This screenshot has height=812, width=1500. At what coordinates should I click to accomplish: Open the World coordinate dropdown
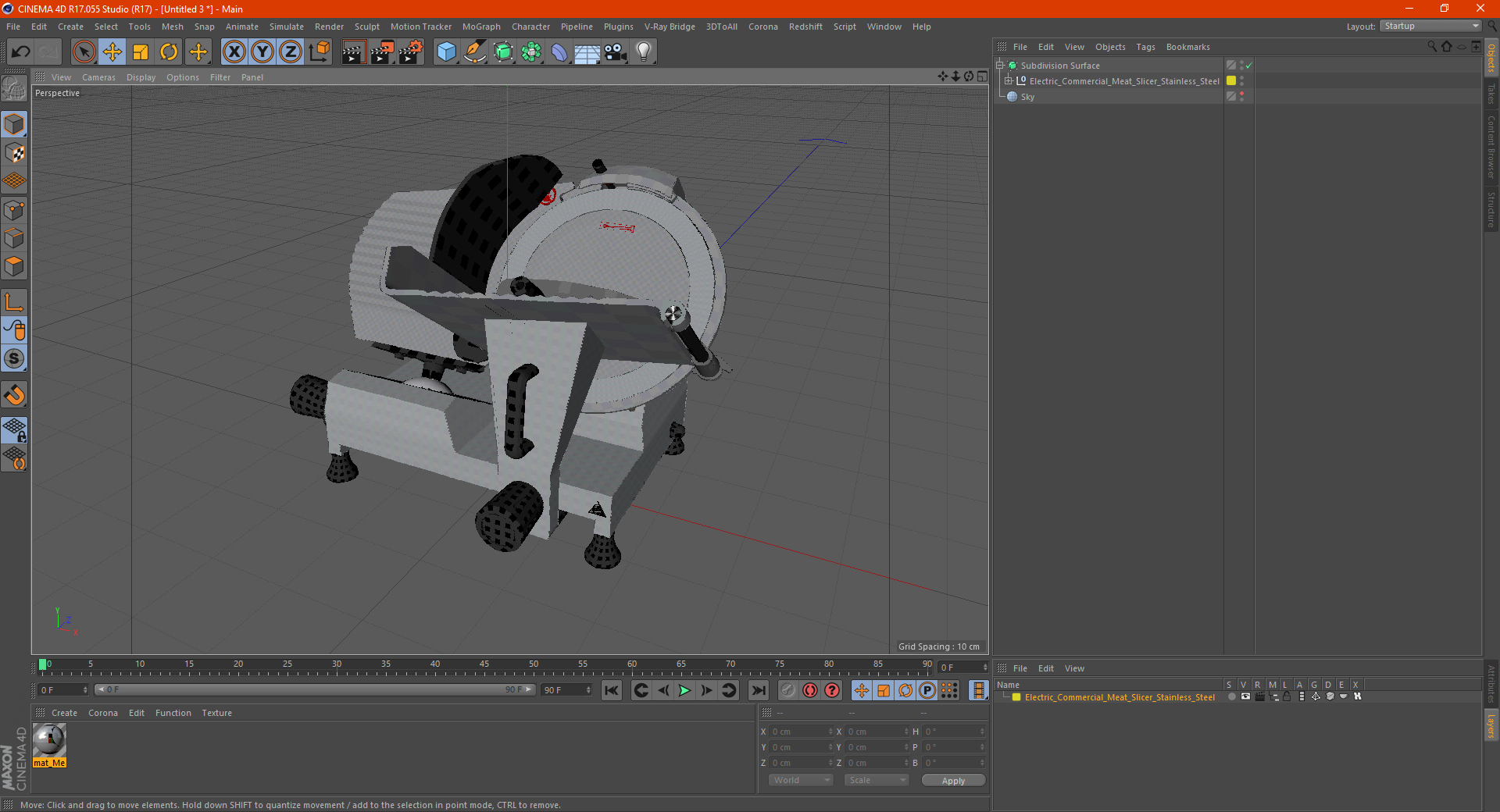point(801,780)
